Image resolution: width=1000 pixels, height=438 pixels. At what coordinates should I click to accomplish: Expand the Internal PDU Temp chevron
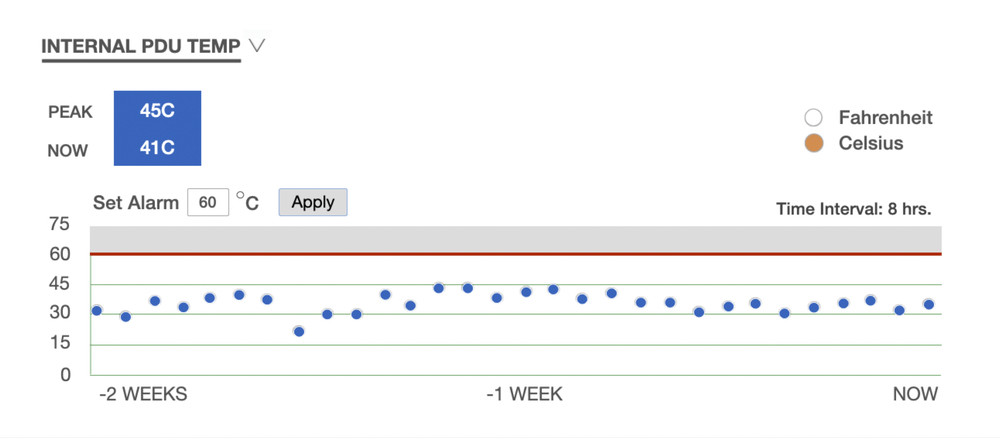pyautogui.click(x=257, y=46)
